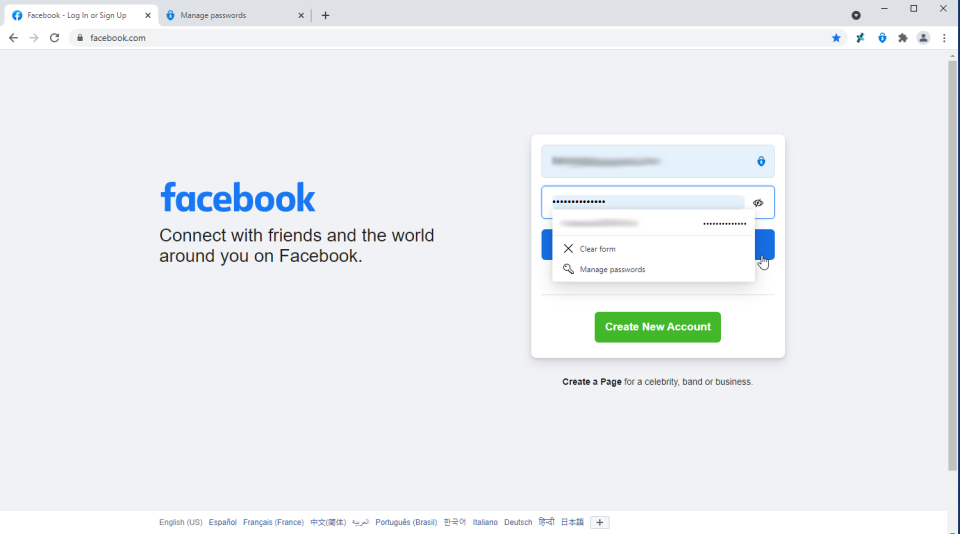
Task: Minimize the browser window
Action: click(884, 9)
